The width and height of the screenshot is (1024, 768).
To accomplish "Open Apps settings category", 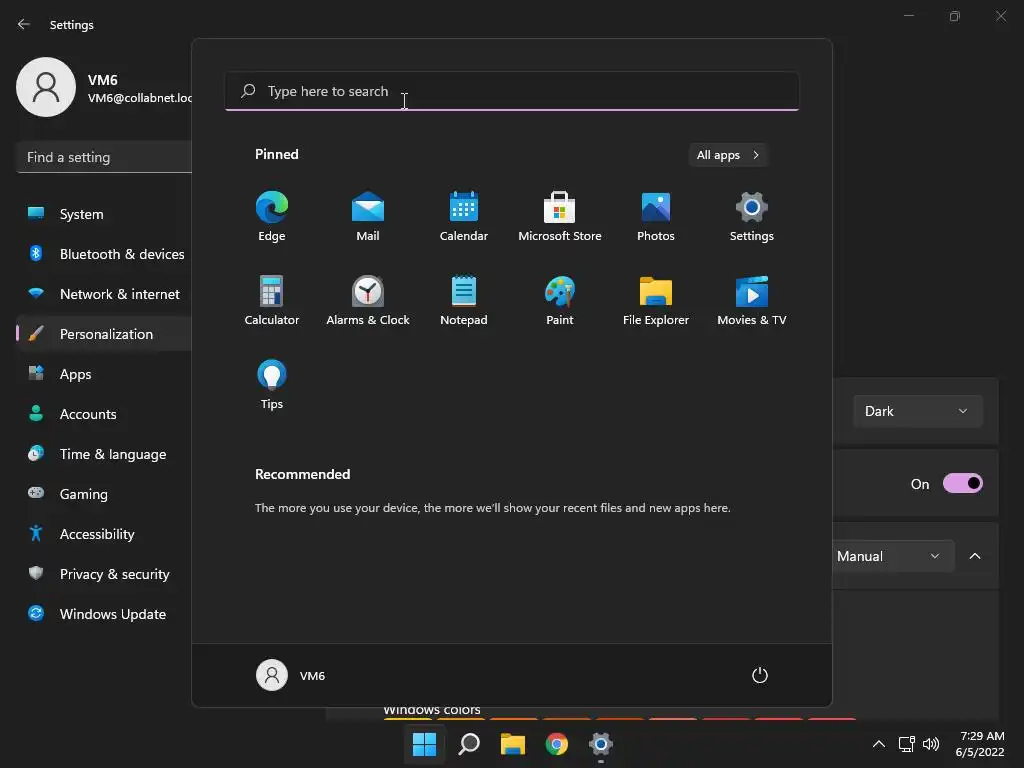I will [104, 374].
